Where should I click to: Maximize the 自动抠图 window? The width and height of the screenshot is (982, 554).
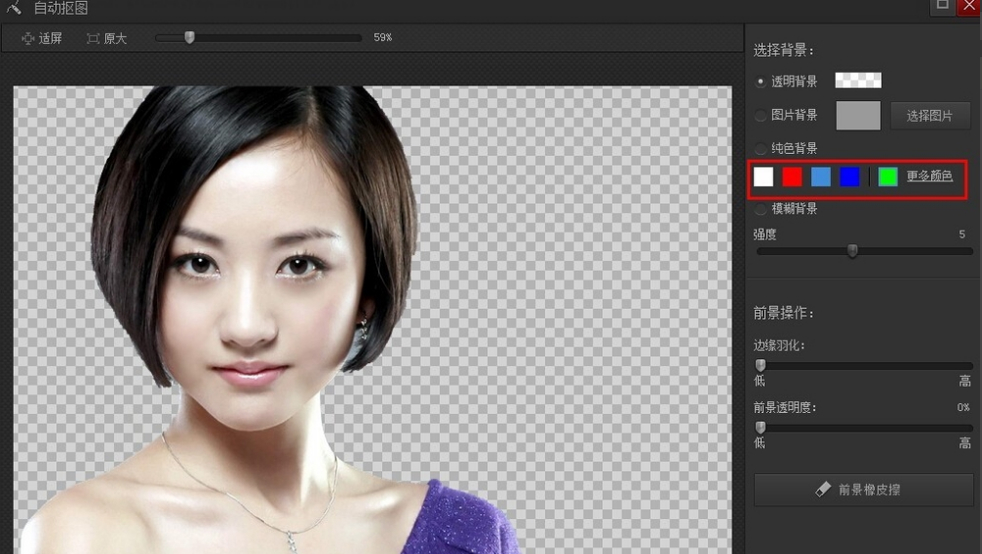[x=943, y=6]
